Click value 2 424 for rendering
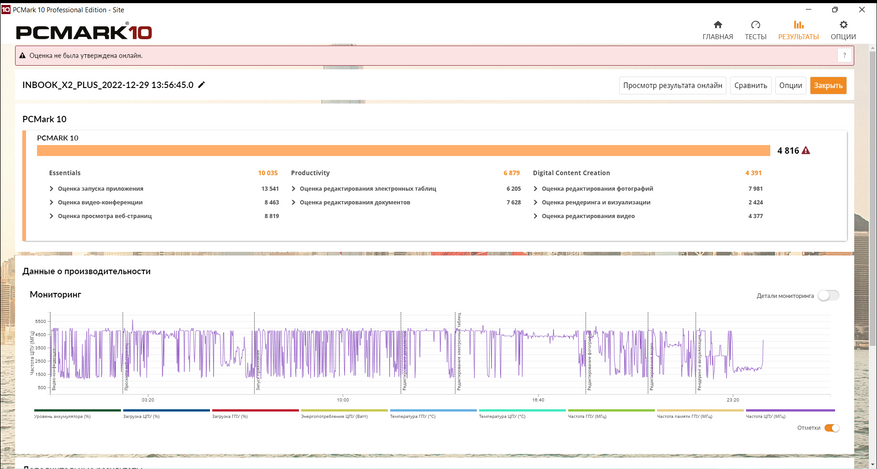Image resolution: width=877 pixels, height=469 pixels. (x=755, y=202)
